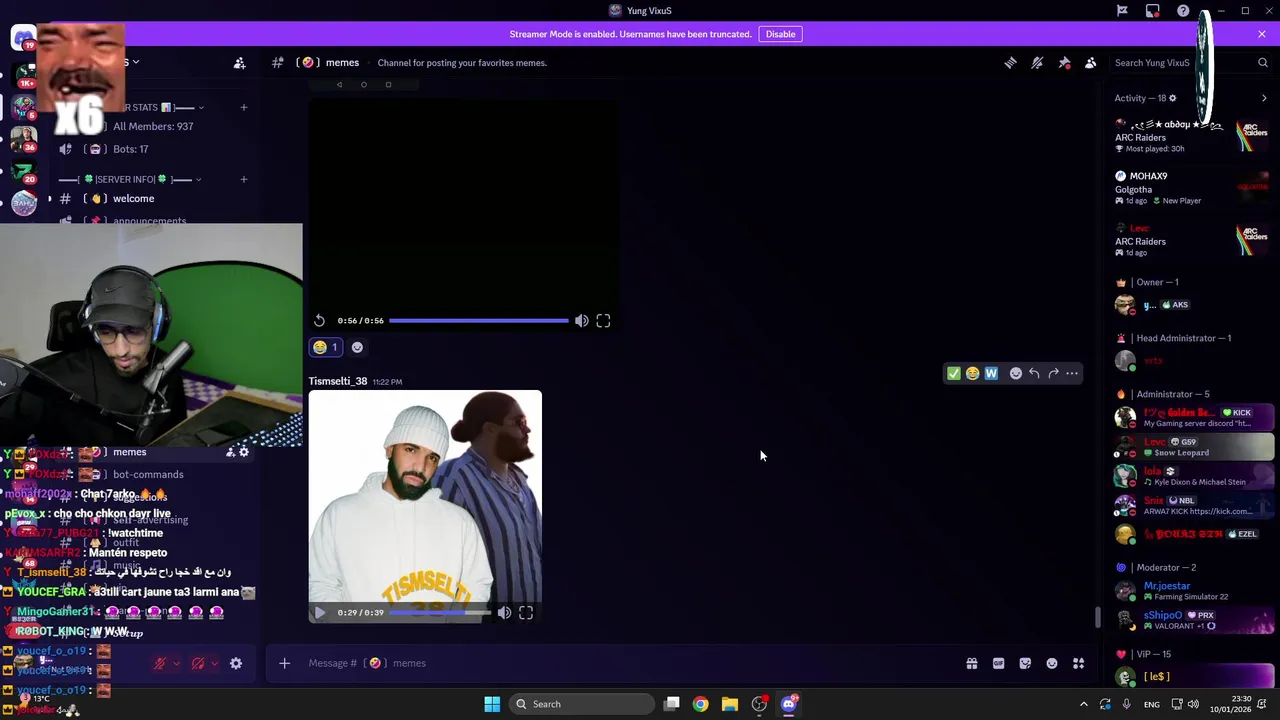Toggle the member list icon
The image size is (1280, 720).
[1091, 62]
